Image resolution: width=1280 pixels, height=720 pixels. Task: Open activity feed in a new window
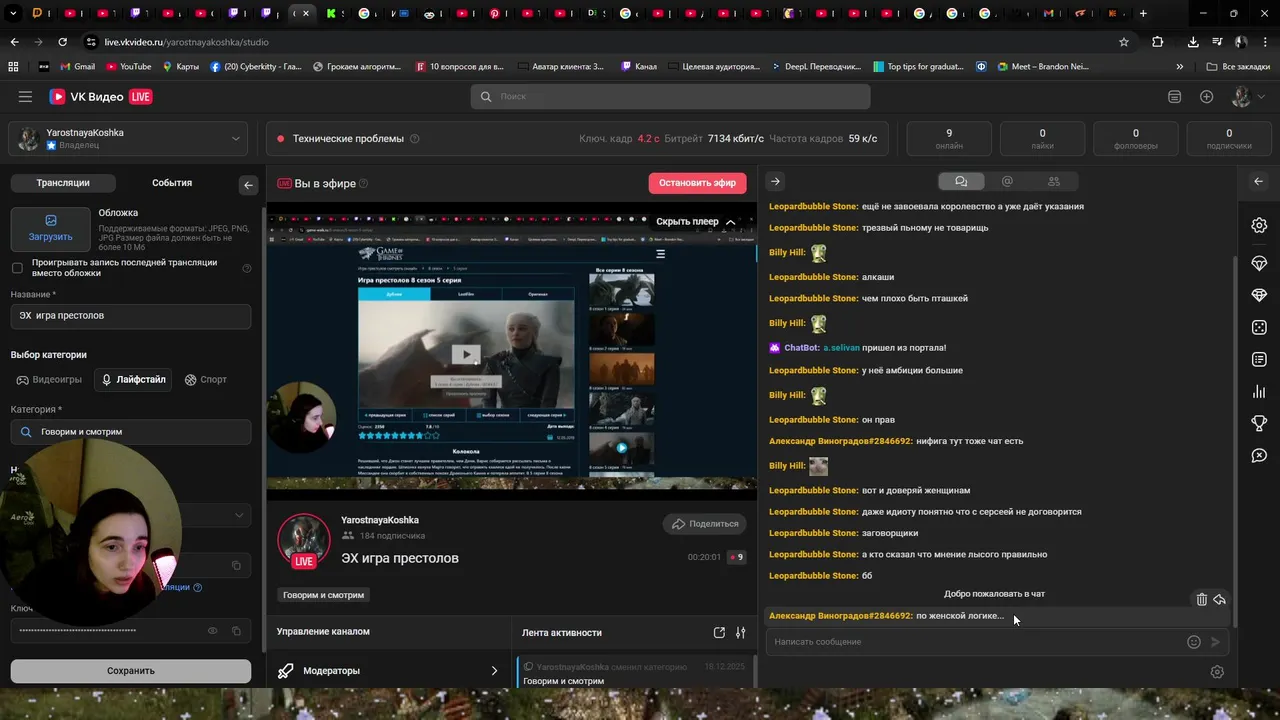[x=719, y=633]
